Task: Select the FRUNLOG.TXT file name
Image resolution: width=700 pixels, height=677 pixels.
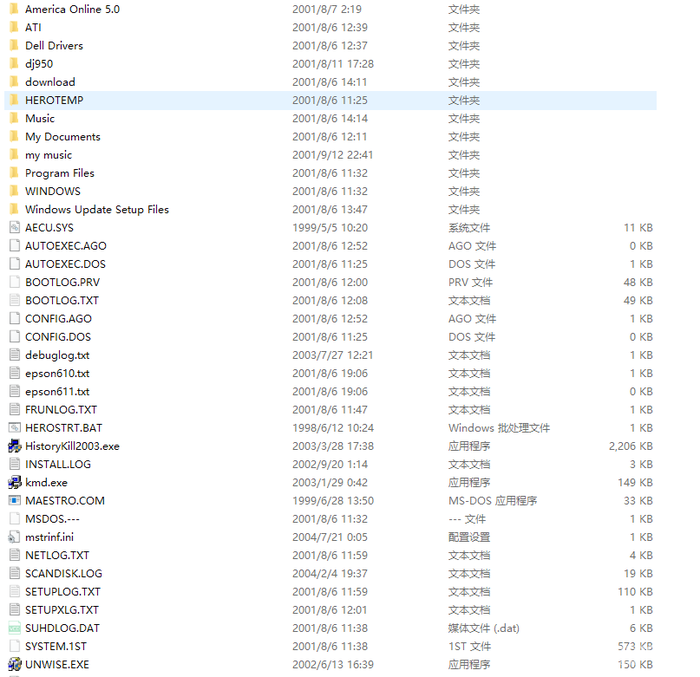Action: [x=61, y=410]
